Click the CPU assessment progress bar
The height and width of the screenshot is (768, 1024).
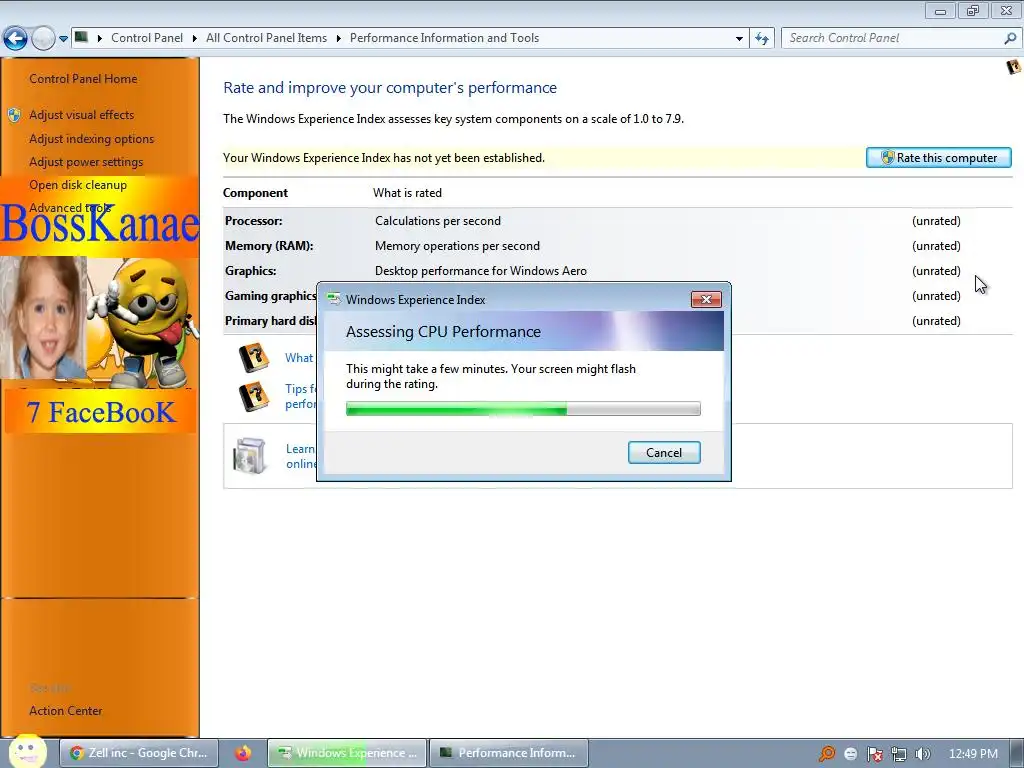[x=523, y=409]
